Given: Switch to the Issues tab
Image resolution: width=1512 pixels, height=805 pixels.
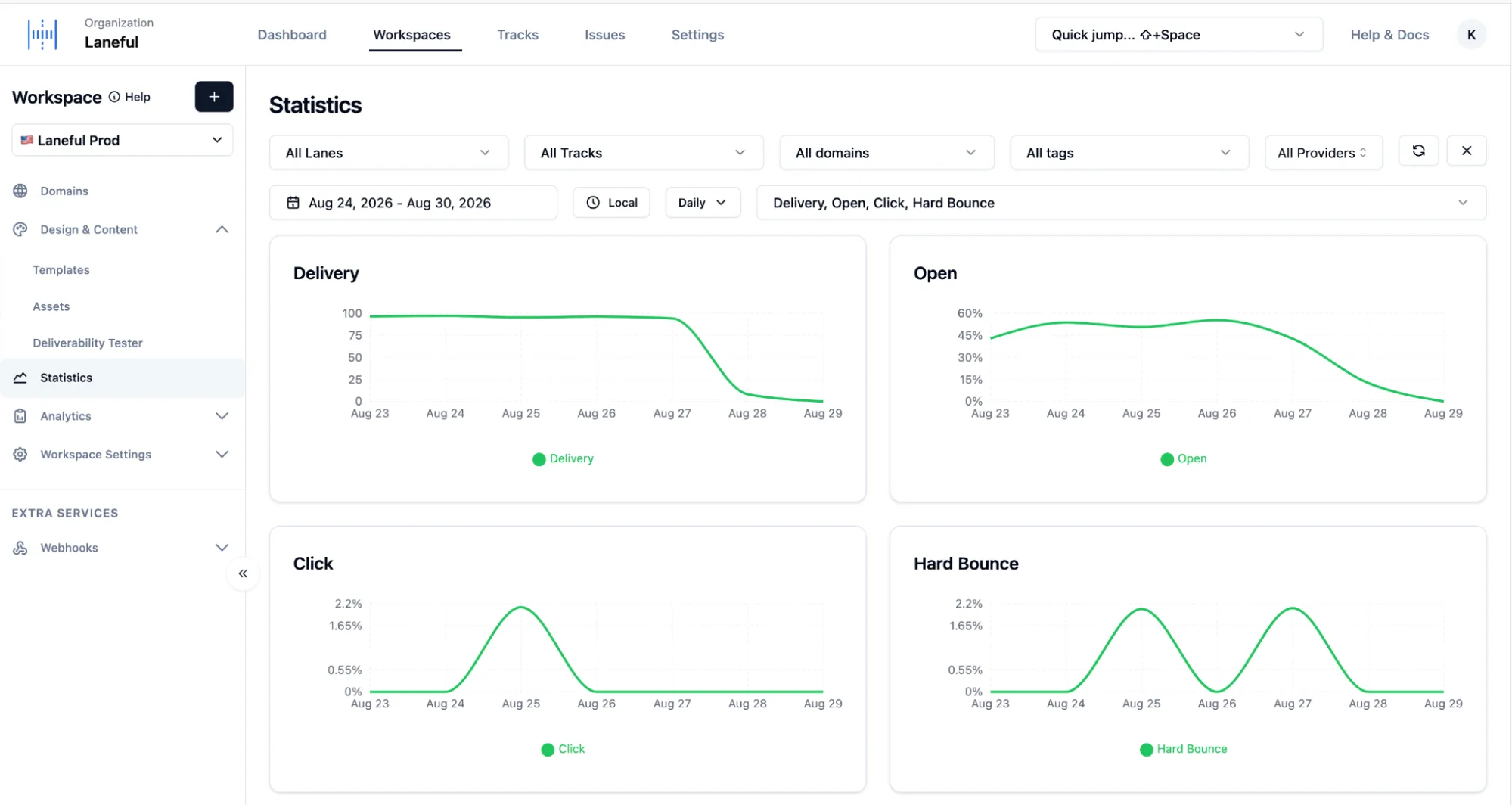Looking at the screenshot, I should point(604,35).
